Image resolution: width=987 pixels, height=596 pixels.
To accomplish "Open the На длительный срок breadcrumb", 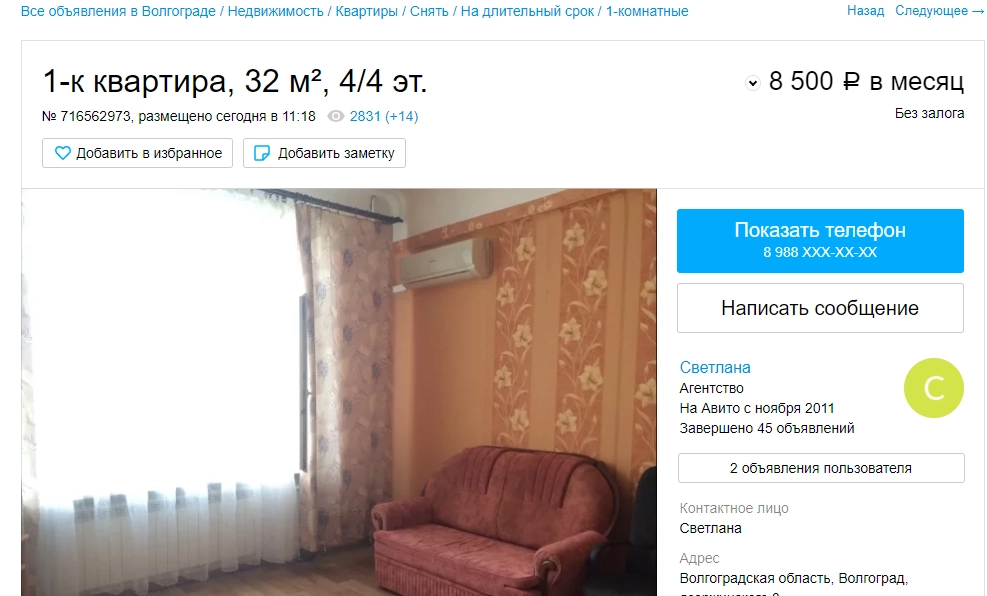I will (527, 11).
